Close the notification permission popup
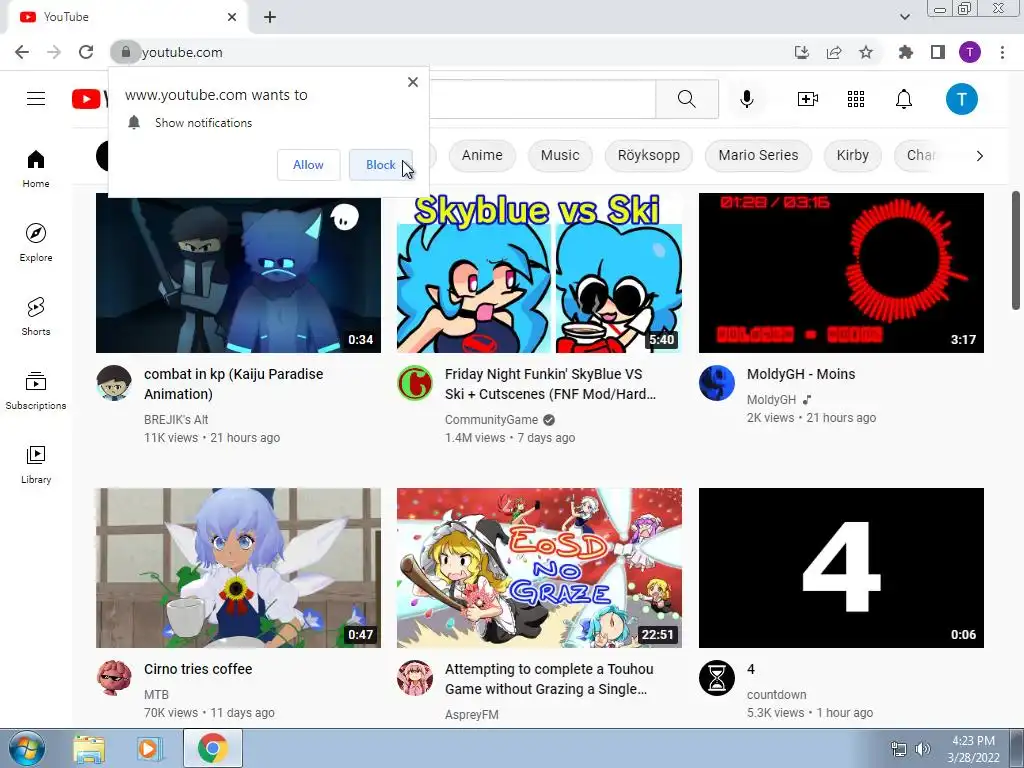The image size is (1024, 768). coord(413,82)
